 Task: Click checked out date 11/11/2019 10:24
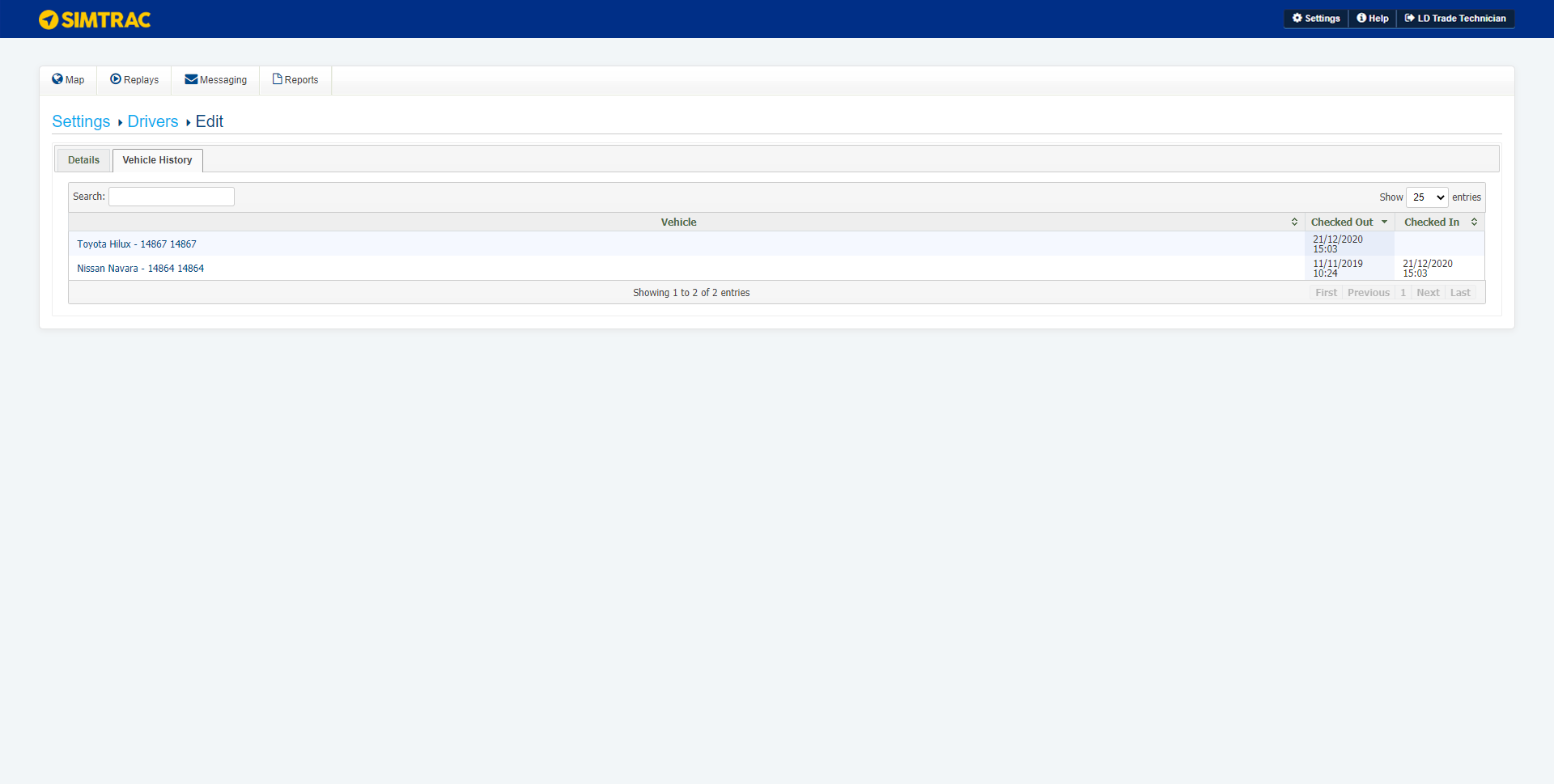1338,269
